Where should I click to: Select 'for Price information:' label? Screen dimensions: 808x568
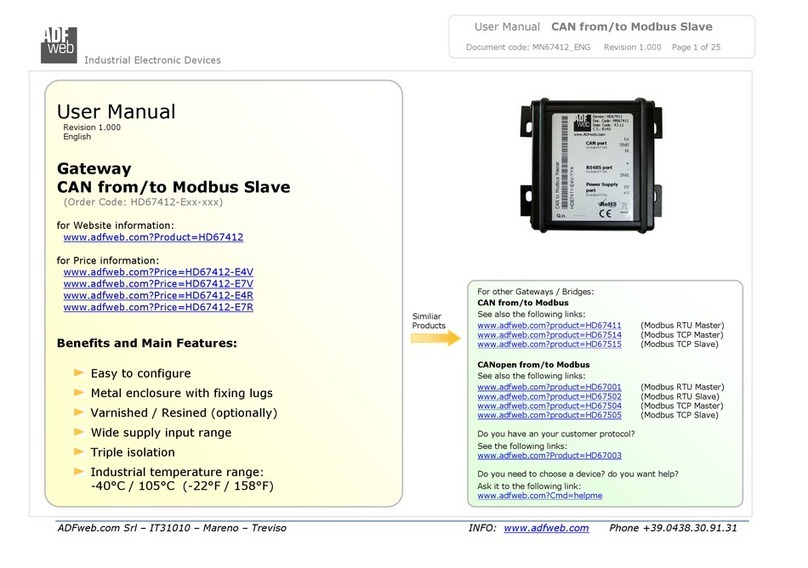tap(108, 260)
